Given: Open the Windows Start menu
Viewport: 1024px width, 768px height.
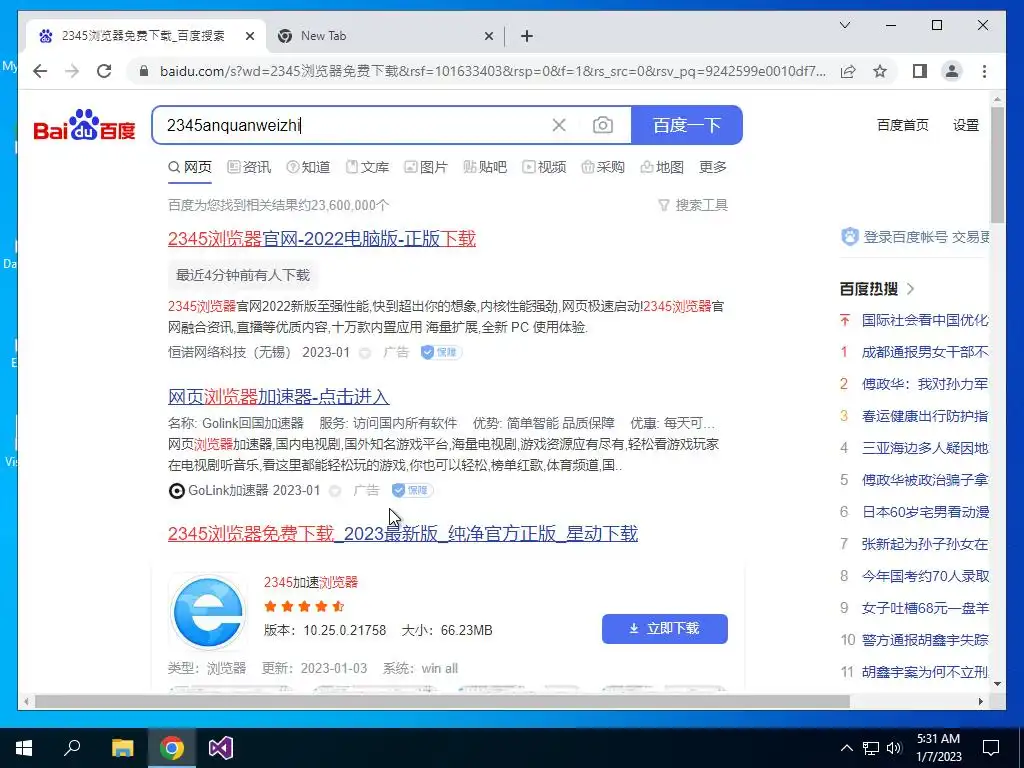Looking at the screenshot, I should [x=24, y=748].
